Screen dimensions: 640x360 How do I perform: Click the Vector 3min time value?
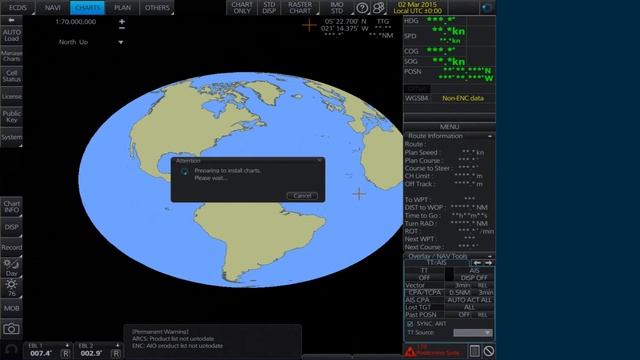point(462,285)
